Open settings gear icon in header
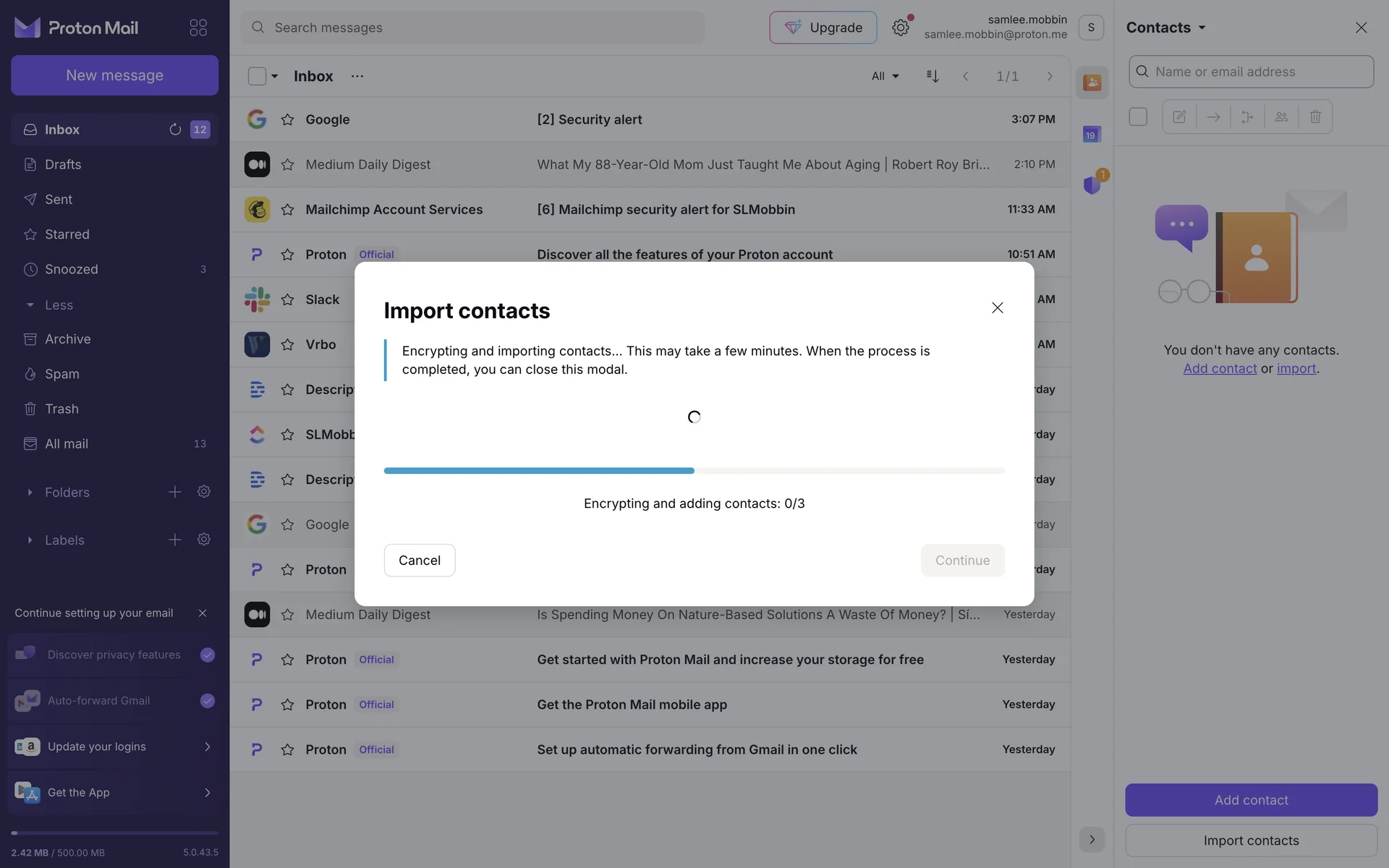The height and width of the screenshot is (868, 1389). 900,27
